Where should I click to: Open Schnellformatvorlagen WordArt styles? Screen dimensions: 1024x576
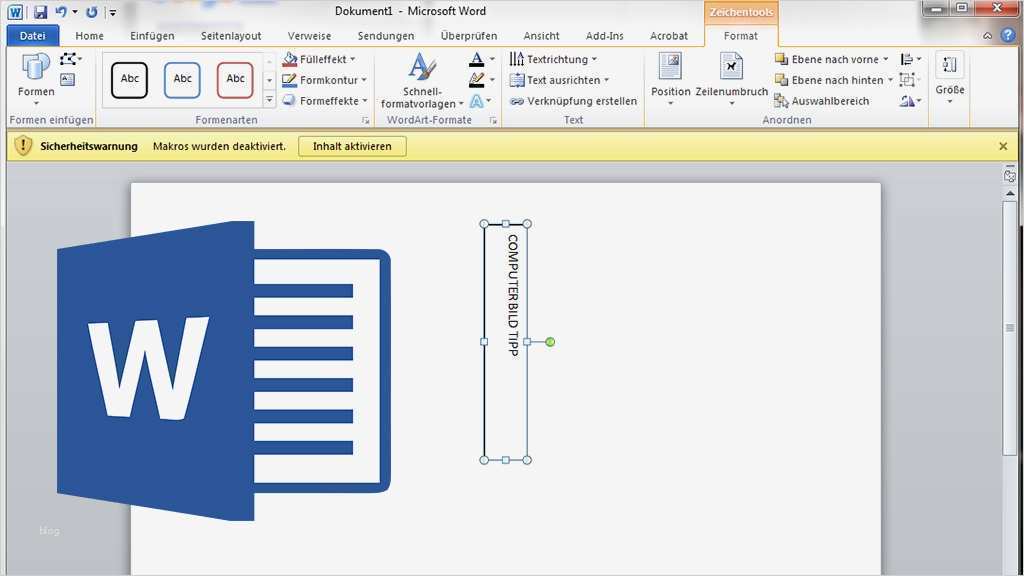point(422,81)
